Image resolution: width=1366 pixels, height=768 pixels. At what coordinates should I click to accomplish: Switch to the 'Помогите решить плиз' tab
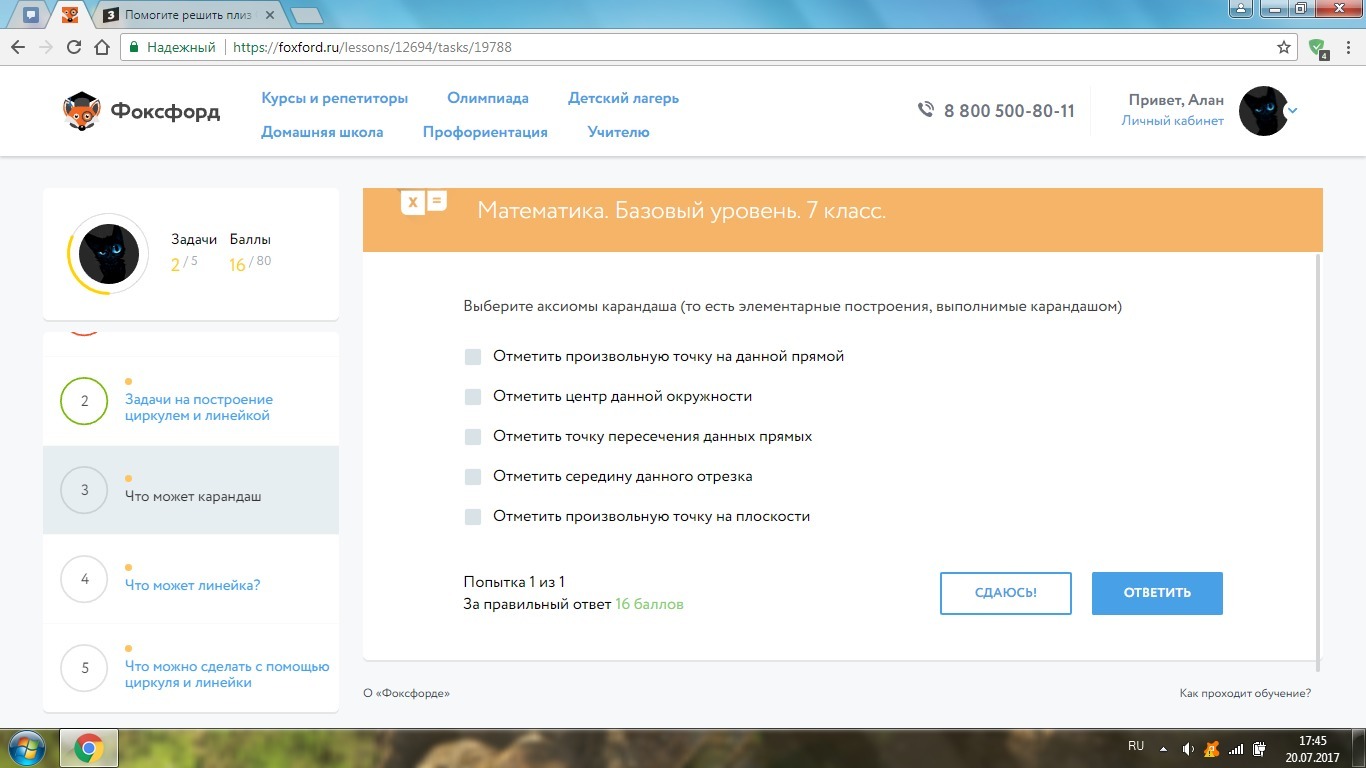point(188,15)
